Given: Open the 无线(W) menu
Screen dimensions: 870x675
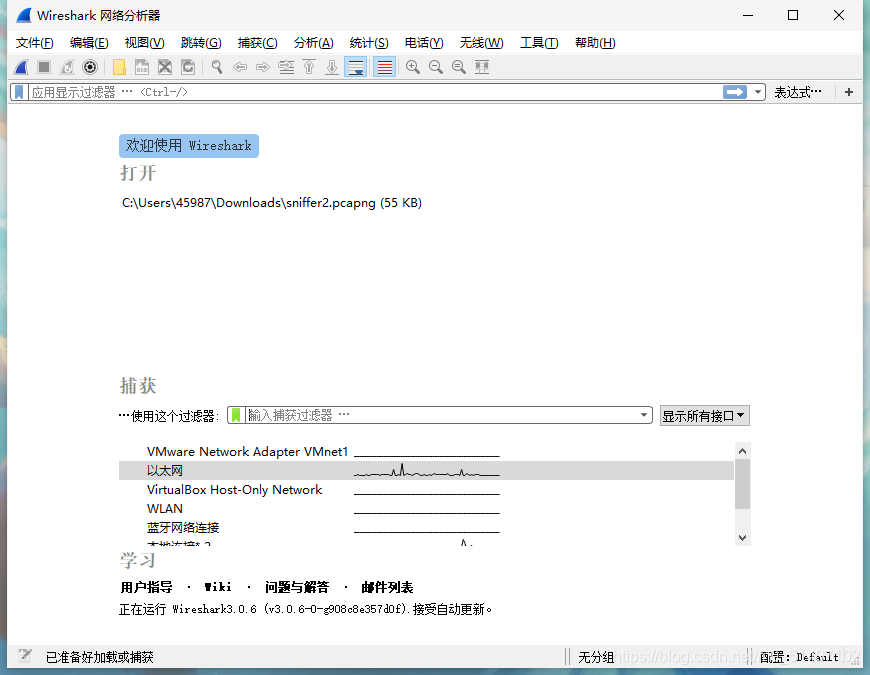Looking at the screenshot, I should (x=481, y=43).
